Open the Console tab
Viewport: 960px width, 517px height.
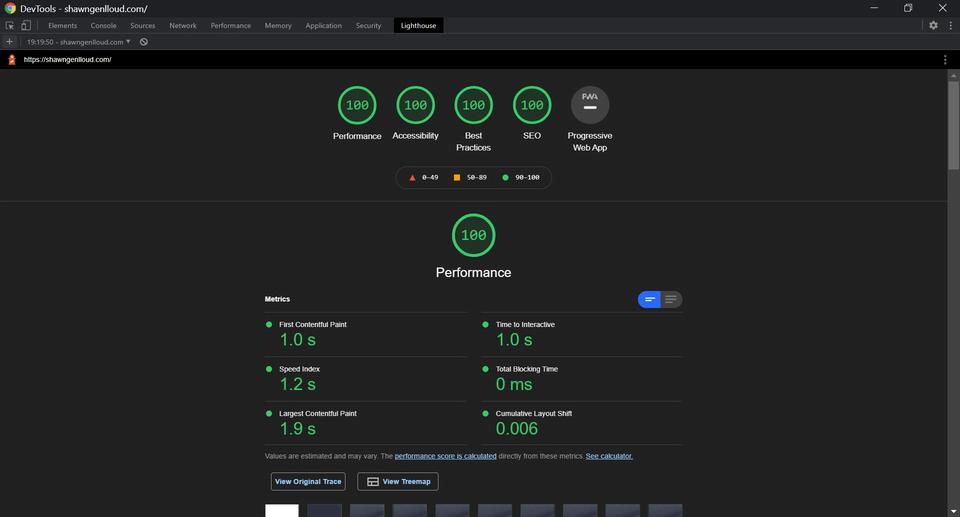click(x=103, y=26)
